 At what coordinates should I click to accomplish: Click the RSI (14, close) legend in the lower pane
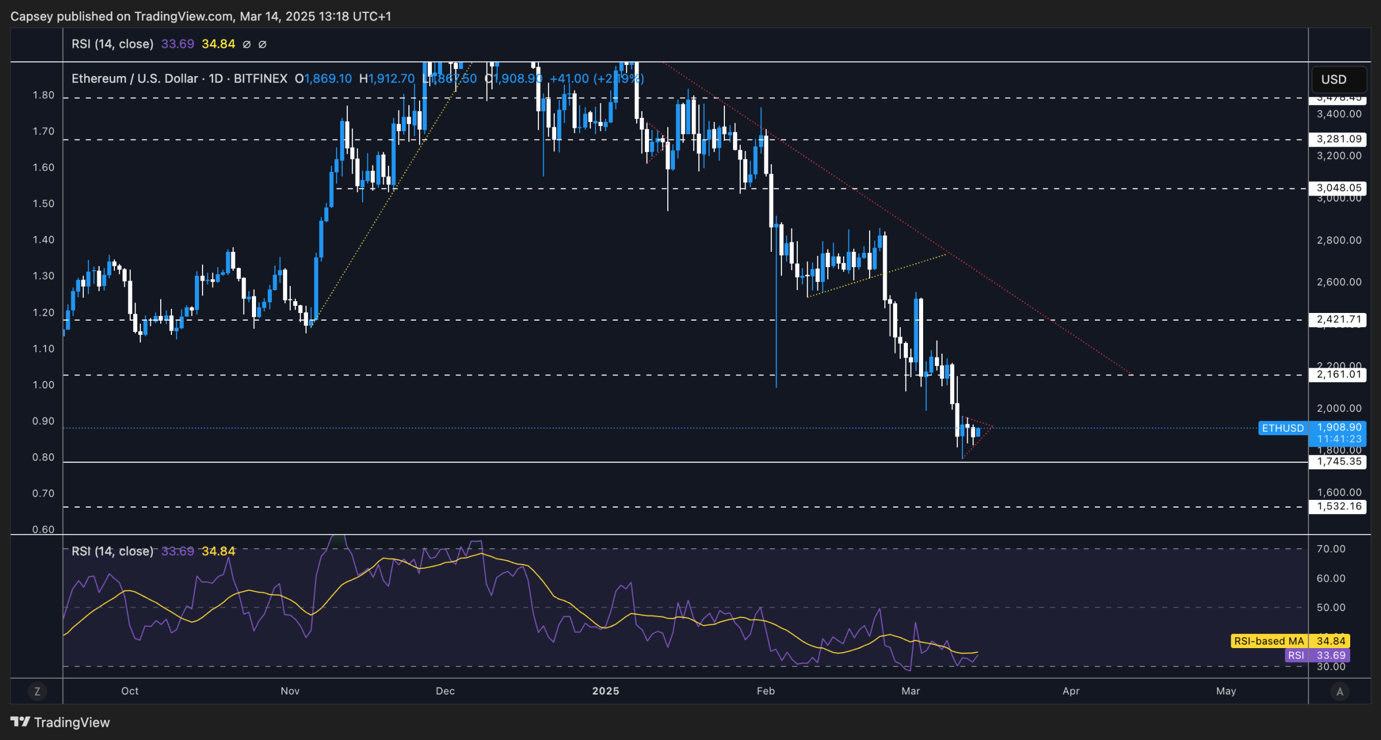point(113,551)
